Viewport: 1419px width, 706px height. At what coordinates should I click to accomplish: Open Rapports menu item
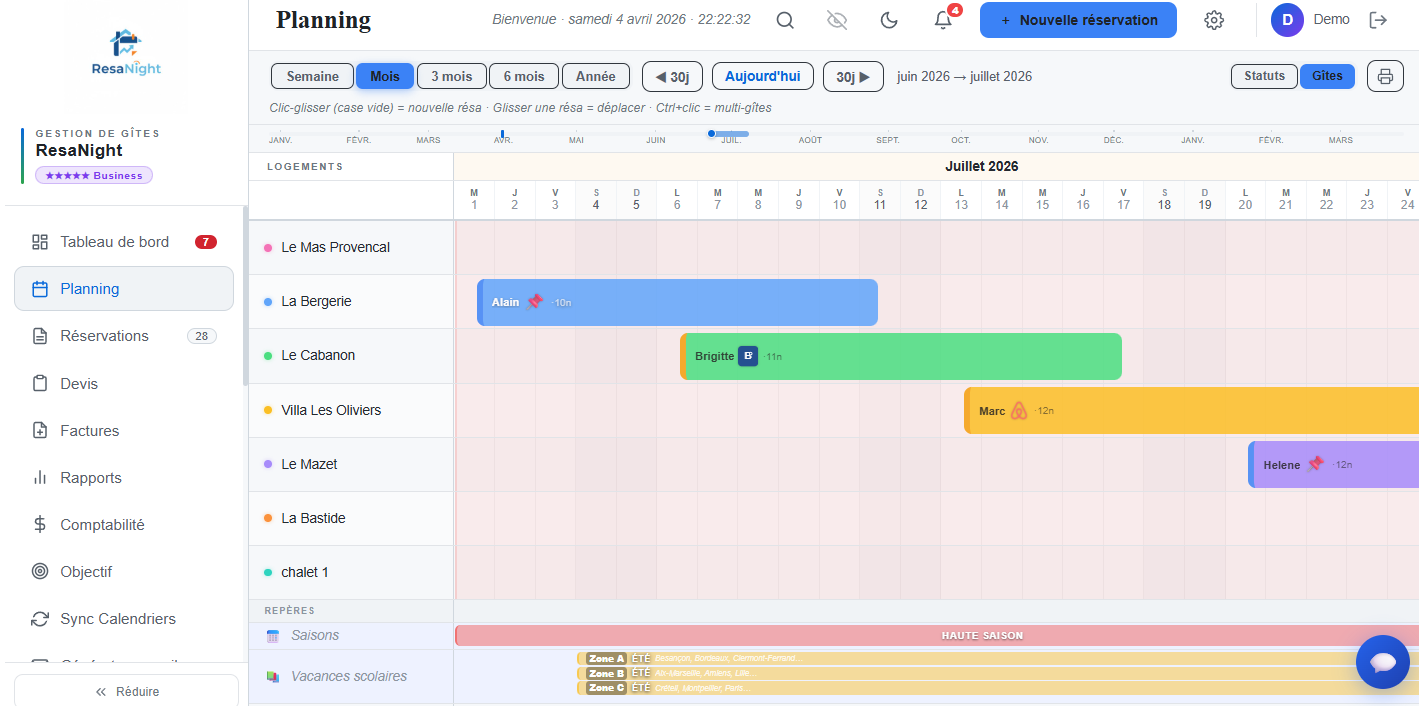click(124, 478)
